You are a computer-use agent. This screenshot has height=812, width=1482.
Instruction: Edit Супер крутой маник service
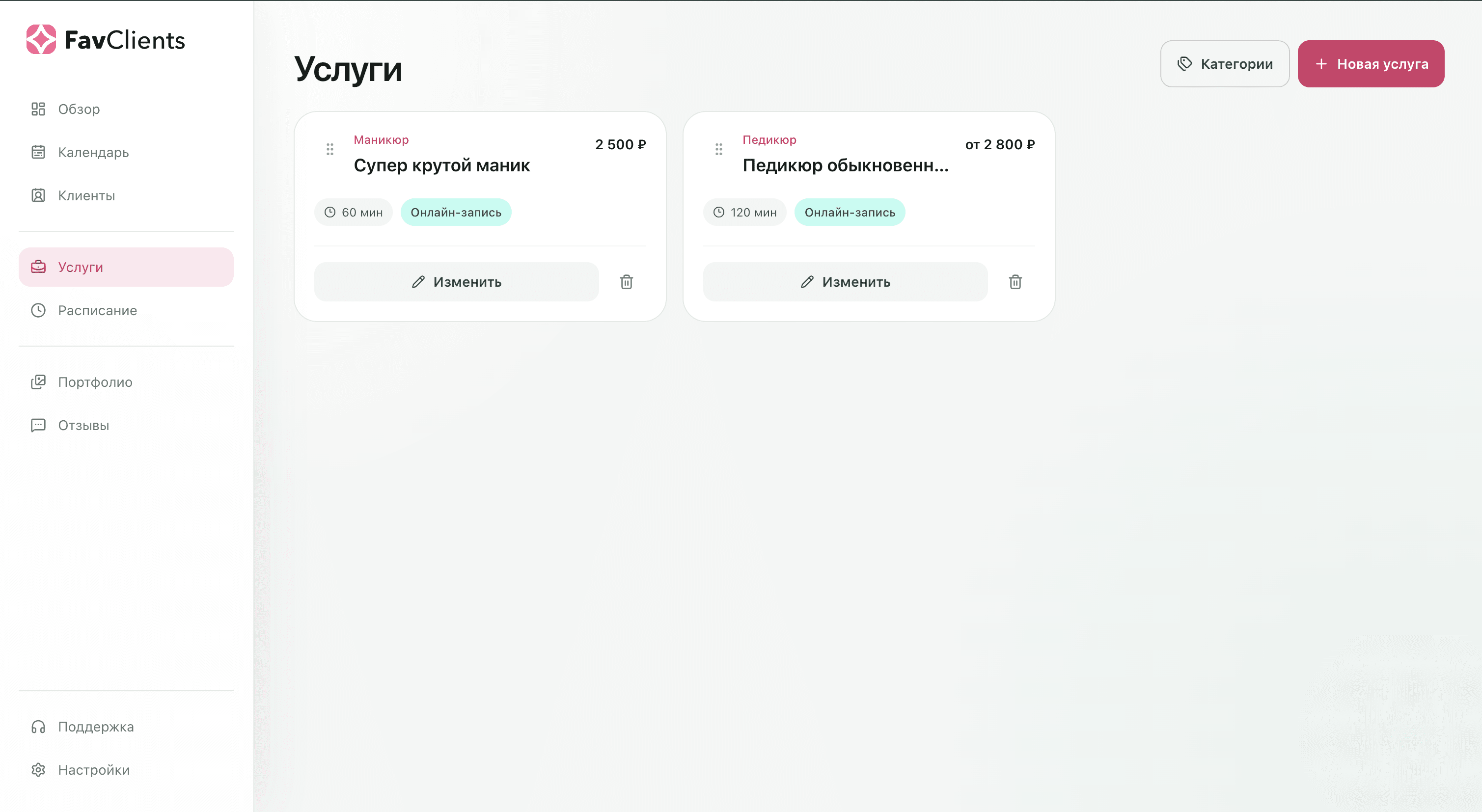(x=456, y=282)
